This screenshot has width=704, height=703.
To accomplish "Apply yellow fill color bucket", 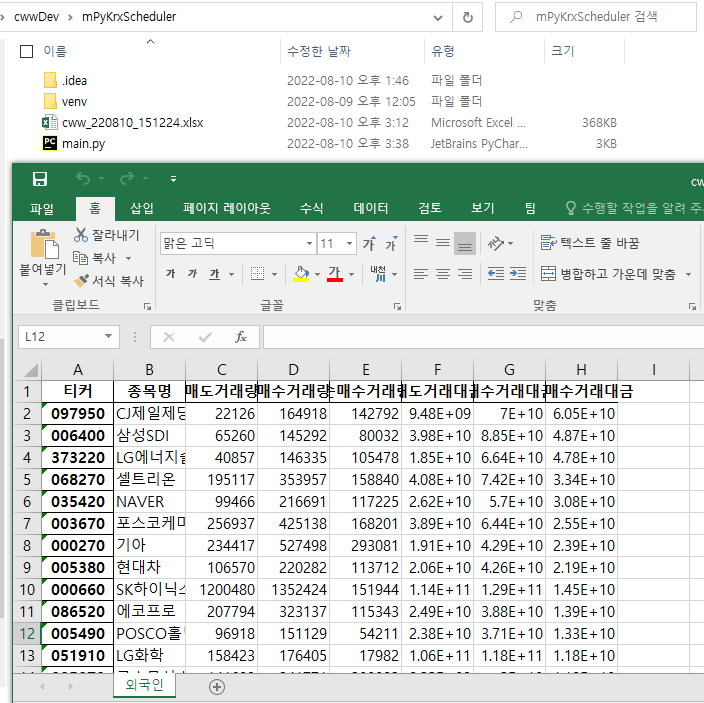I will pyautogui.click(x=301, y=273).
